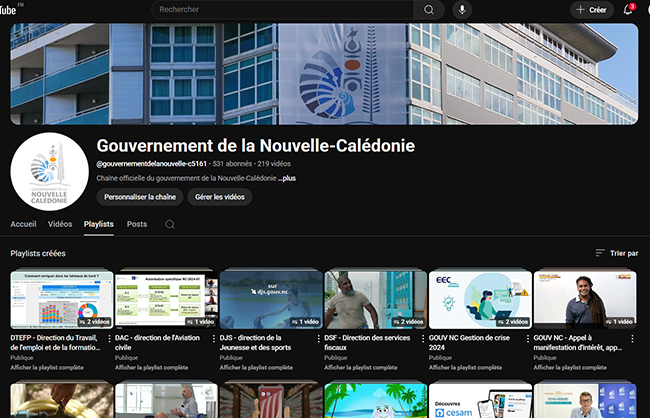Afficher la playlist complète for DSF
650x418 pixels.
point(361,367)
